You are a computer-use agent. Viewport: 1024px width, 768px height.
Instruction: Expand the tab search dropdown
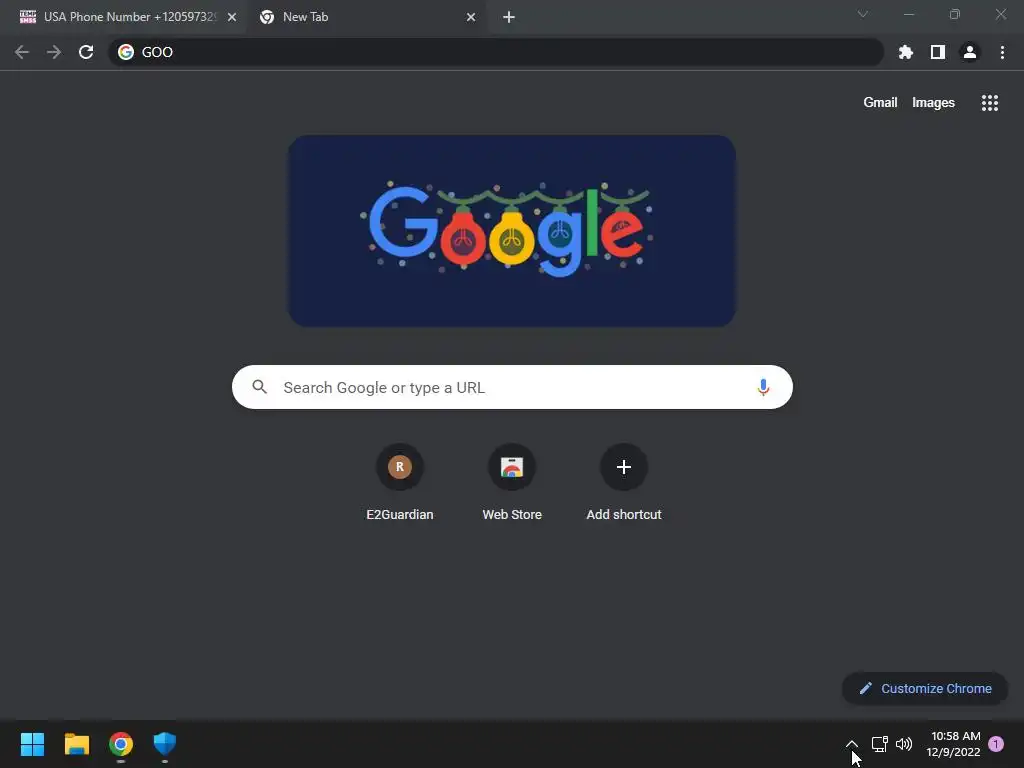(863, 14)
